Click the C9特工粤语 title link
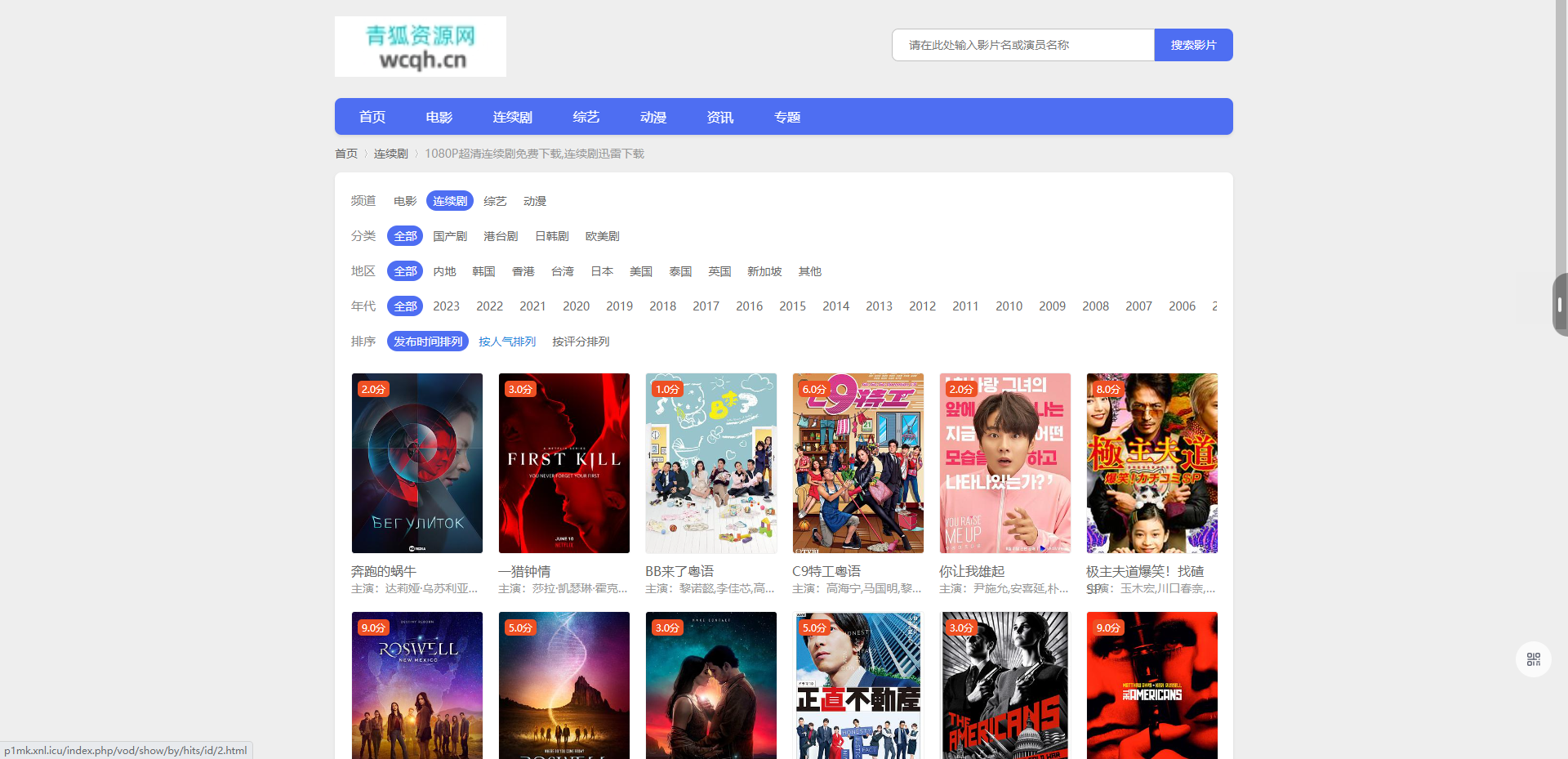This screenshot has height=759, width=1568. tap(826, 571)
